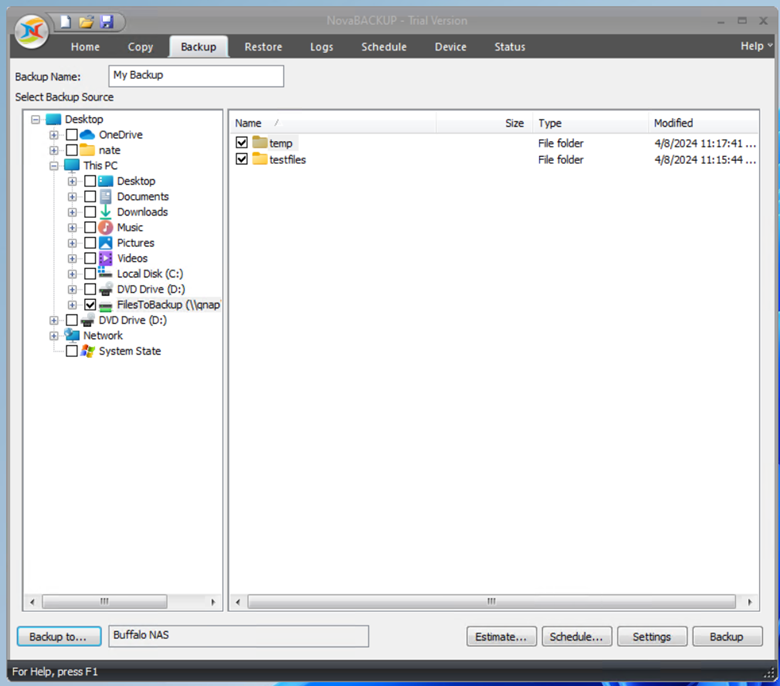Open the Help menu
Image resolution: width=780 pixels, height=686 pixels.
click(756, 46)
